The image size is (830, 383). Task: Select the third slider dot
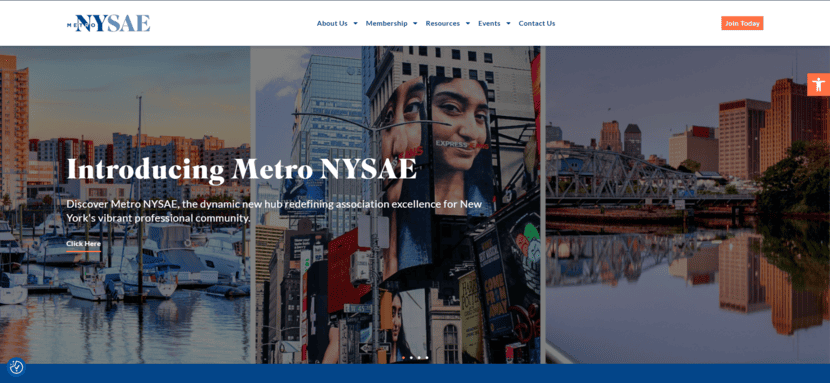(x=419, y=358)
